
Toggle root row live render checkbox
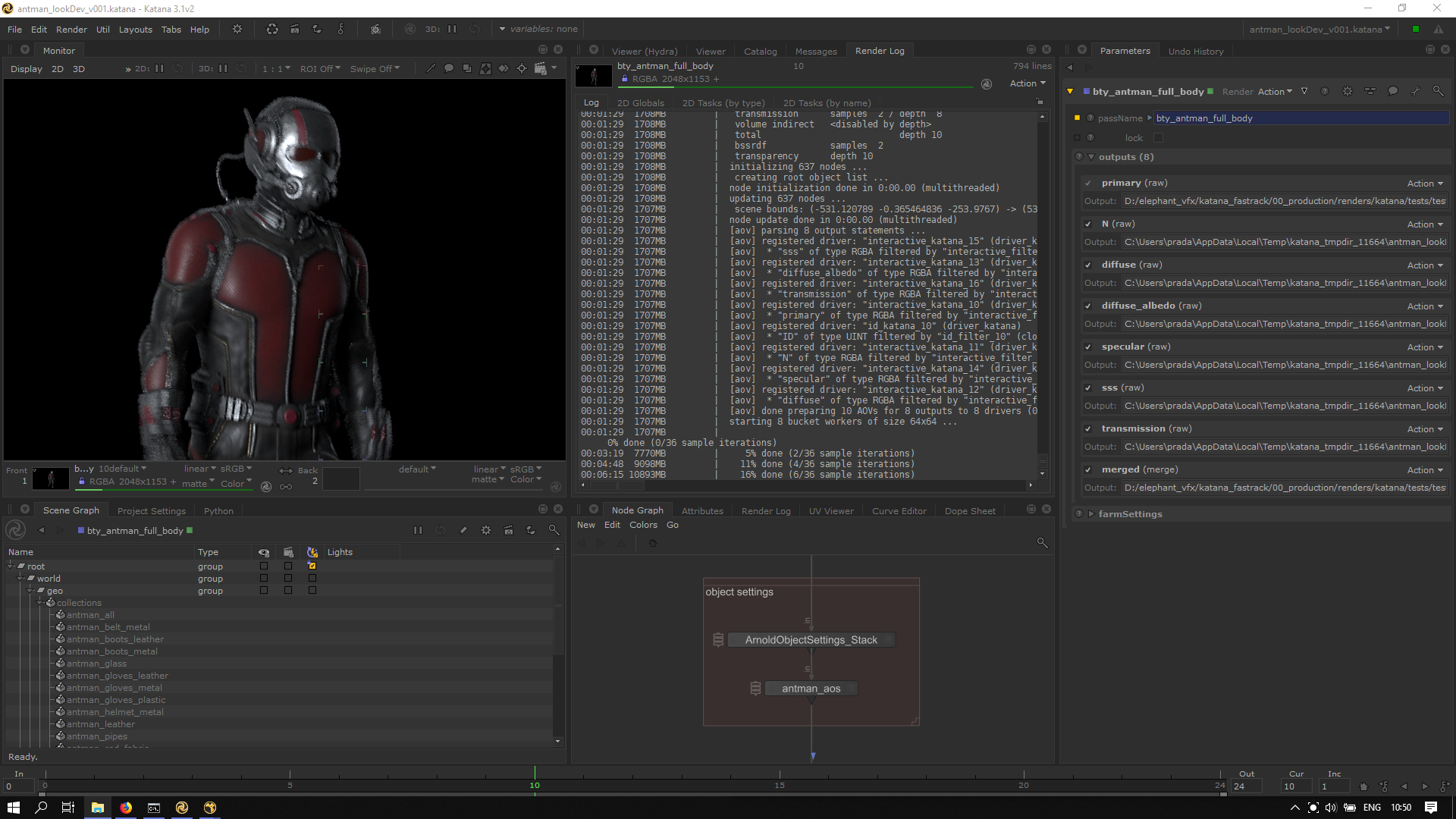pos(312,566)
